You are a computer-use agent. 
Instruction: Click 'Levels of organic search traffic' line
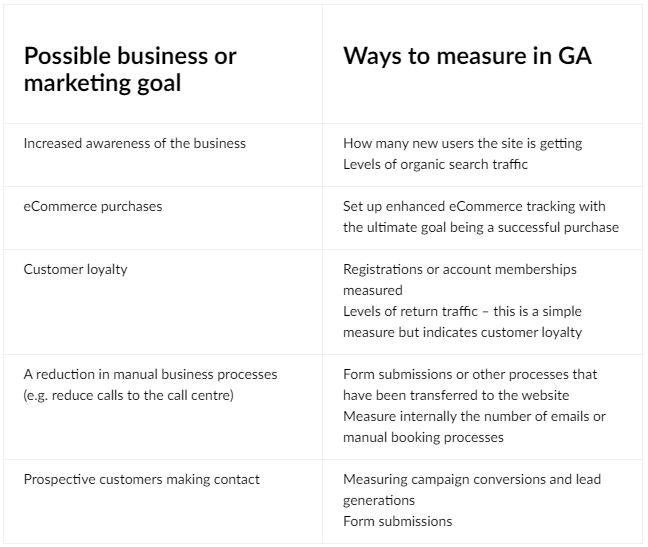coord(435,164)
